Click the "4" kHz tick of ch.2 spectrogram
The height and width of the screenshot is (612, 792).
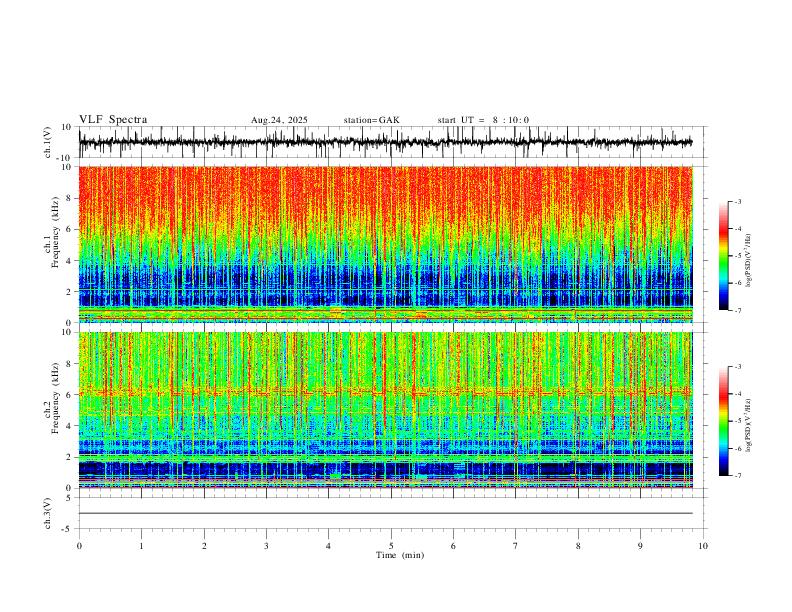pos(69,426)
